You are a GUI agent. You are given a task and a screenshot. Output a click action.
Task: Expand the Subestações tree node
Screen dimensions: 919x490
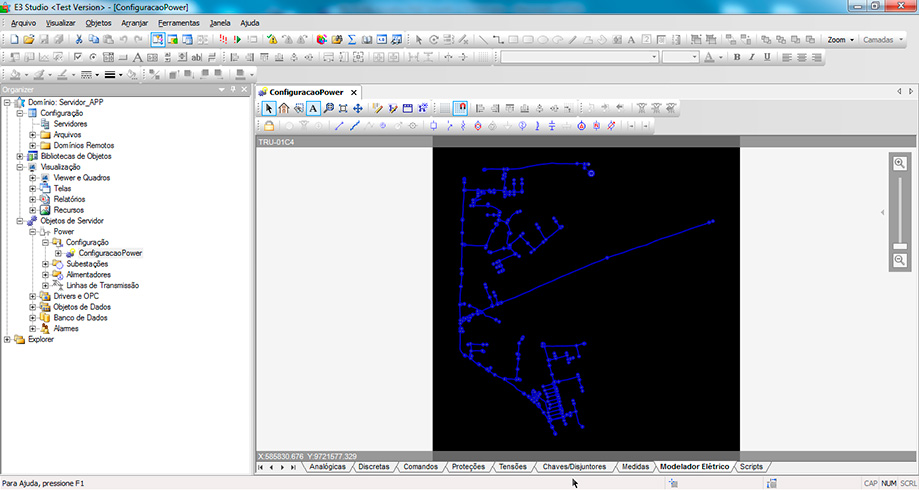[45, 264]
